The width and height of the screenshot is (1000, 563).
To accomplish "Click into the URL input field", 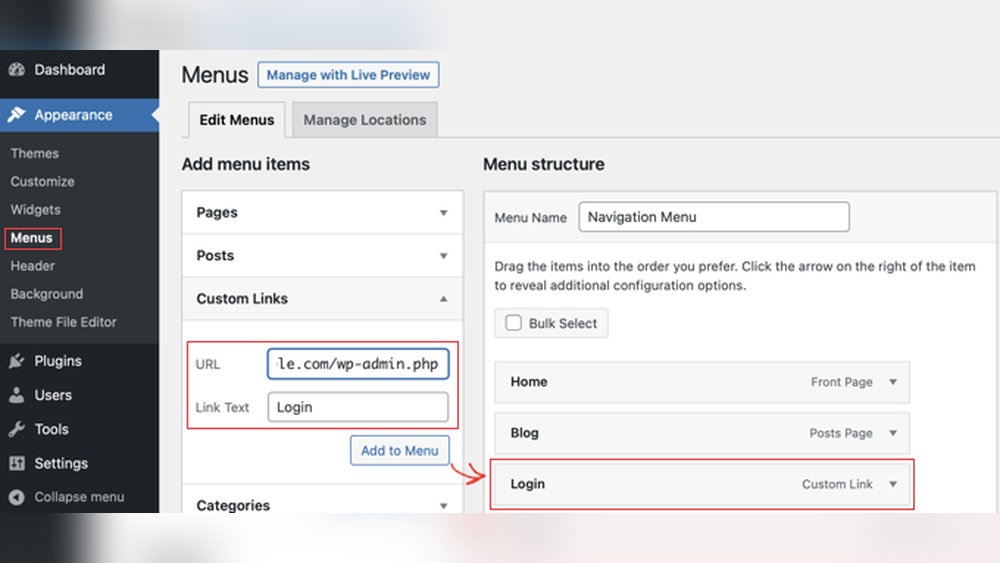I will pos(358,364).
